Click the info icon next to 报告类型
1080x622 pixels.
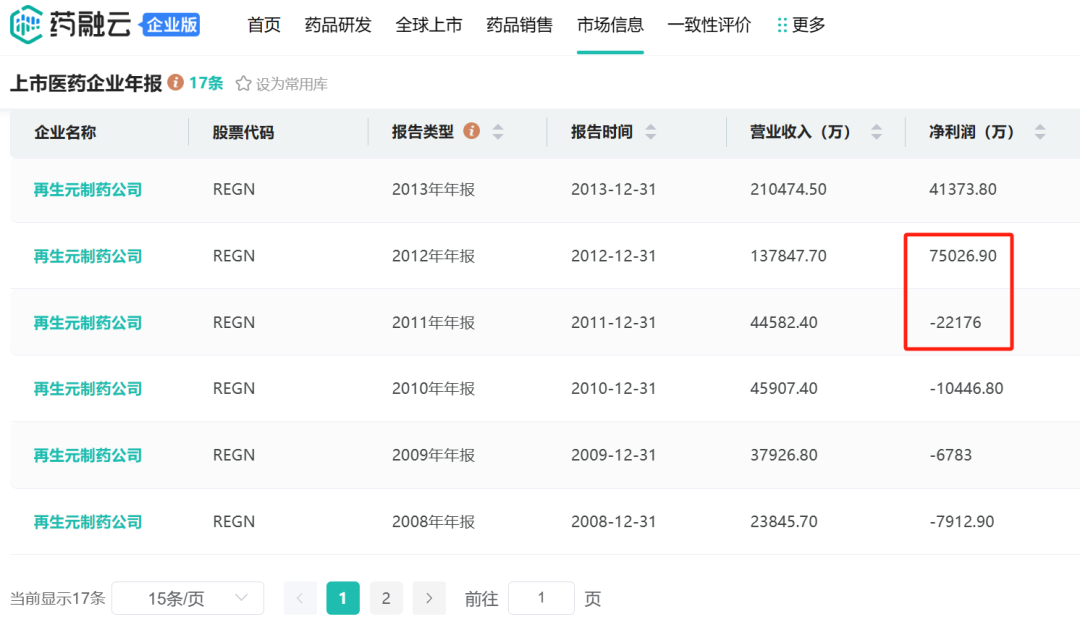click(471, 132)
